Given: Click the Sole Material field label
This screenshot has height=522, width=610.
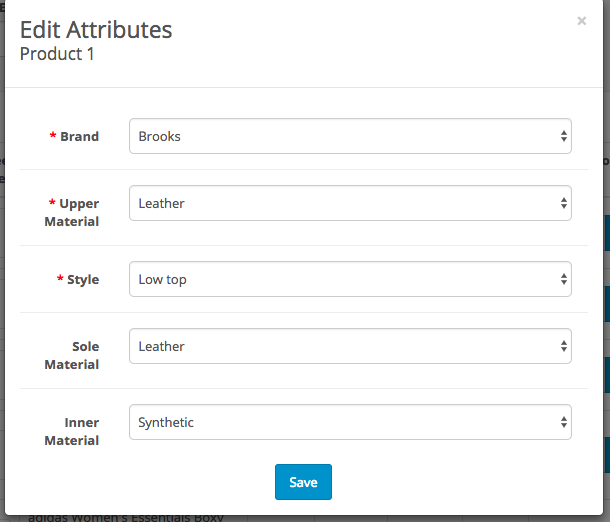Looking at the screenshot, I should click(x=72, y=355).
